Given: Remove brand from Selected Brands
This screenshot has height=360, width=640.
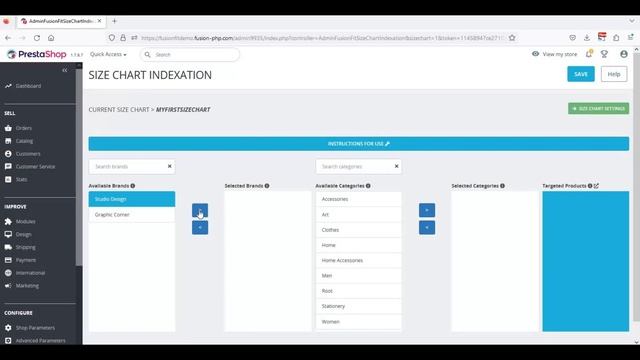Looking at the screenshot, I should [x=200, y=227].
